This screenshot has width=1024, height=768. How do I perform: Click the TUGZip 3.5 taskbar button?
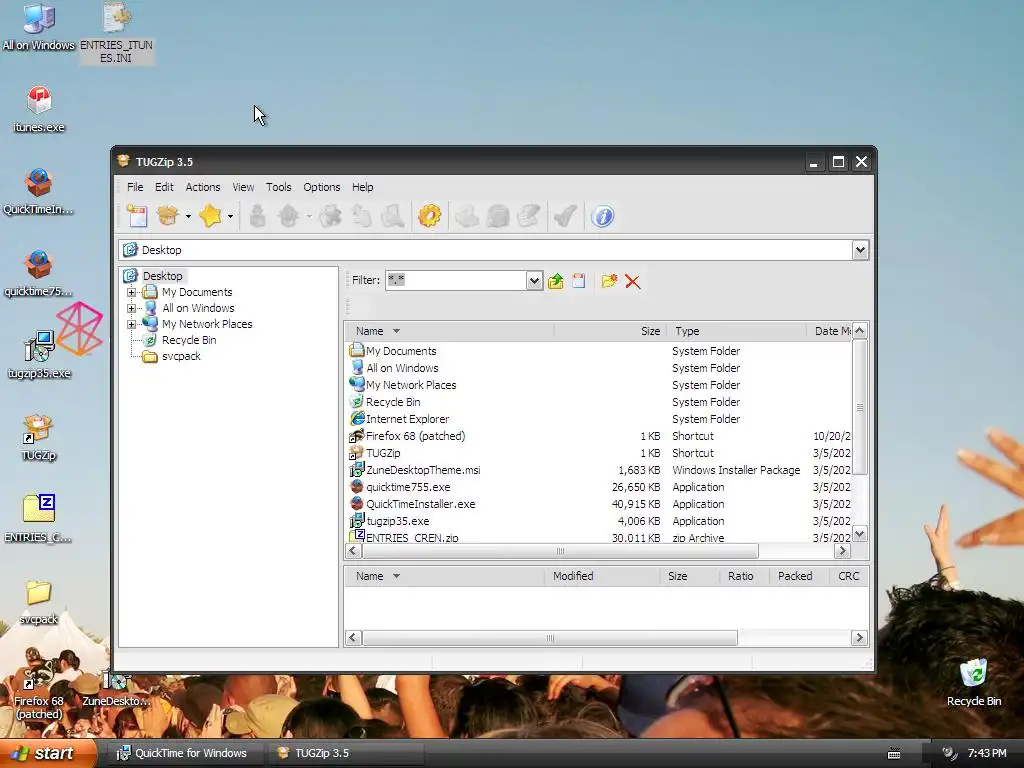(345, 753)
